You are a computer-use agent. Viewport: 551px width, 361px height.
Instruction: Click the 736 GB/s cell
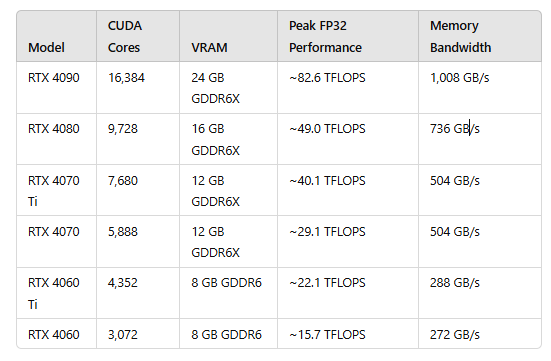click(x=455, y=129)
